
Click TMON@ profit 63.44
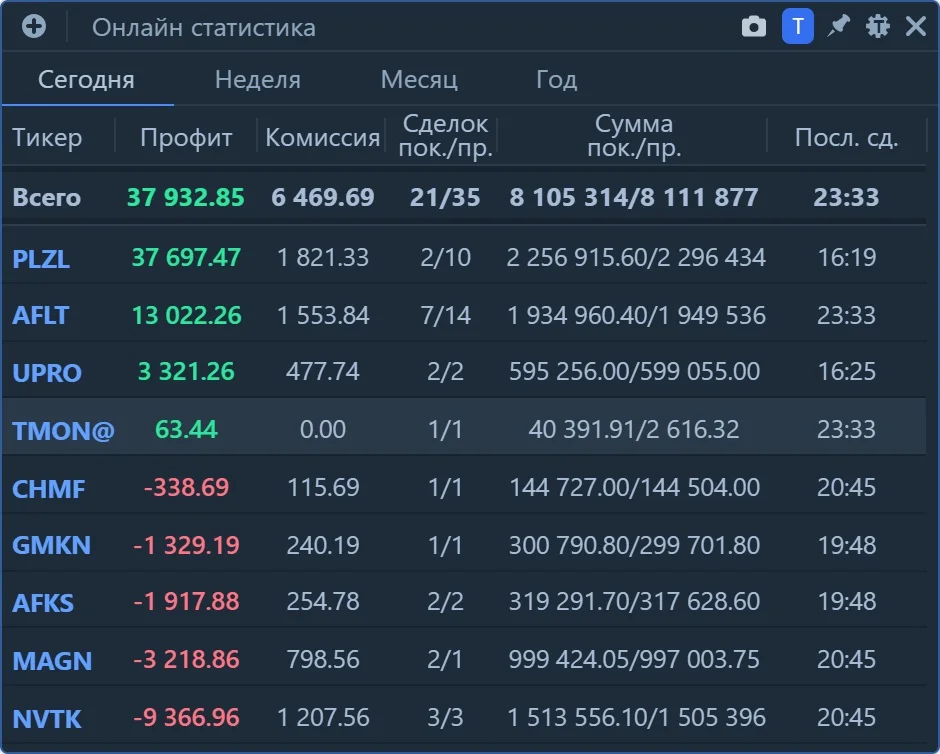click(x=186, y=429)
